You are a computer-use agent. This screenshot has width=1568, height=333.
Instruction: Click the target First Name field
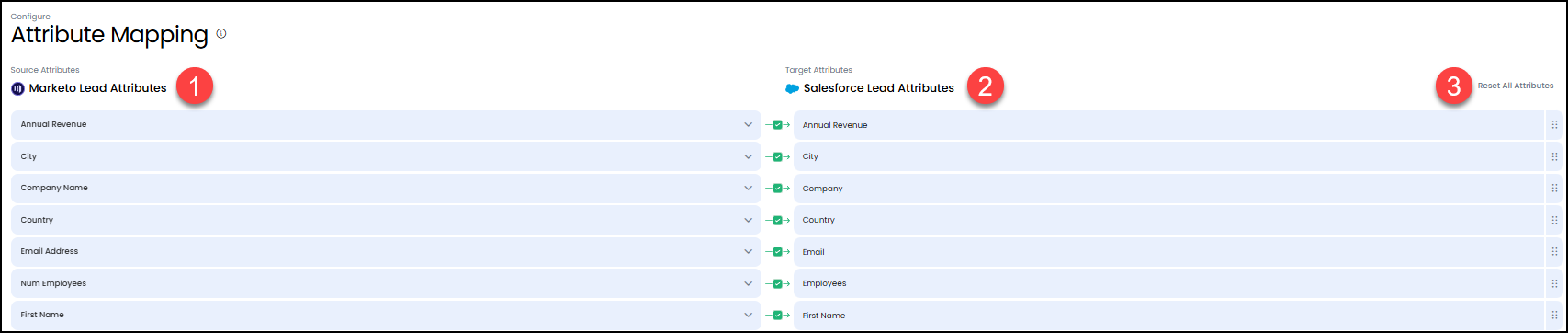pos(1168,316)
